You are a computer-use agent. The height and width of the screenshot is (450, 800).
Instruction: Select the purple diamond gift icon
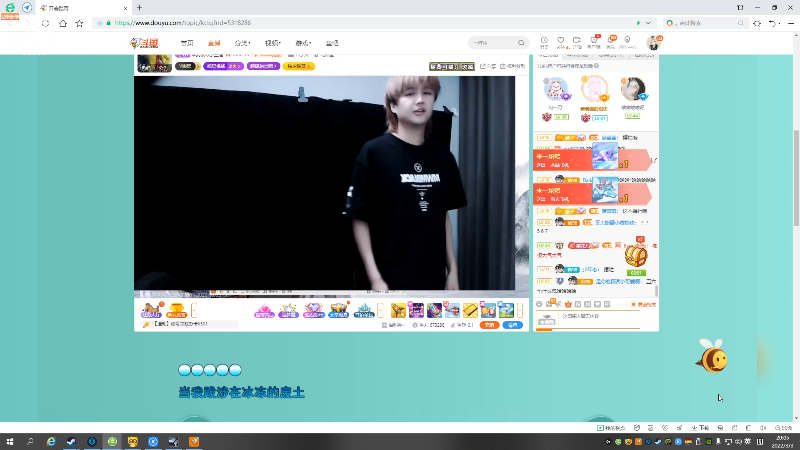(x=313, y=310)
